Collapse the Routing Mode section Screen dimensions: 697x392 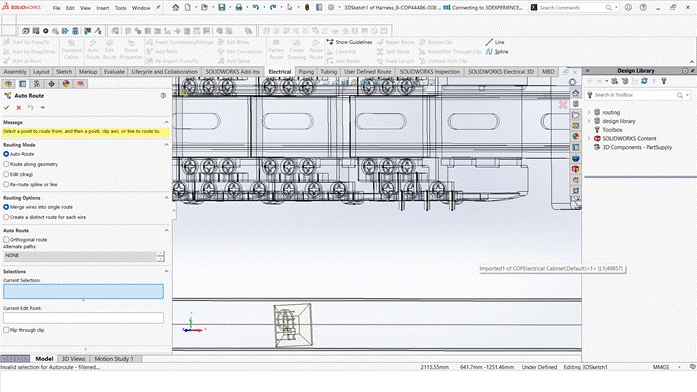click(166, 145)
